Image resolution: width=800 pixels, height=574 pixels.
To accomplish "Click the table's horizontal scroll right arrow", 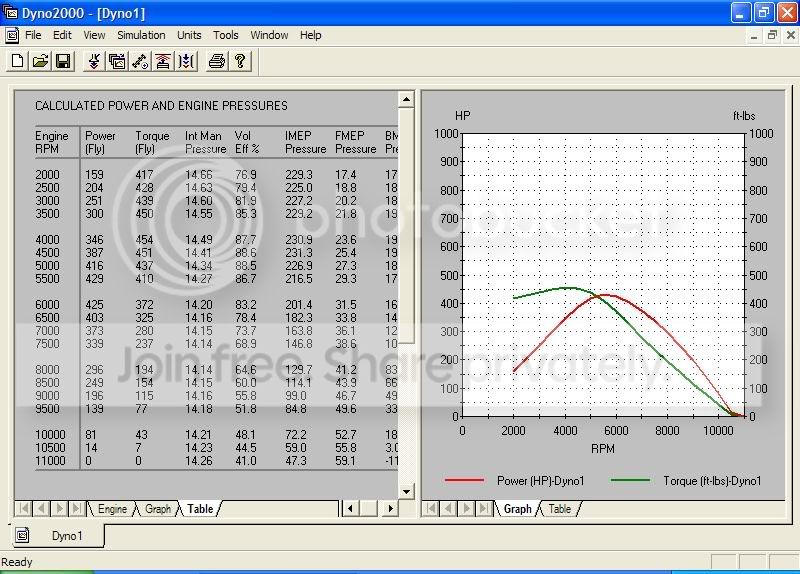I will coord(391,508).
